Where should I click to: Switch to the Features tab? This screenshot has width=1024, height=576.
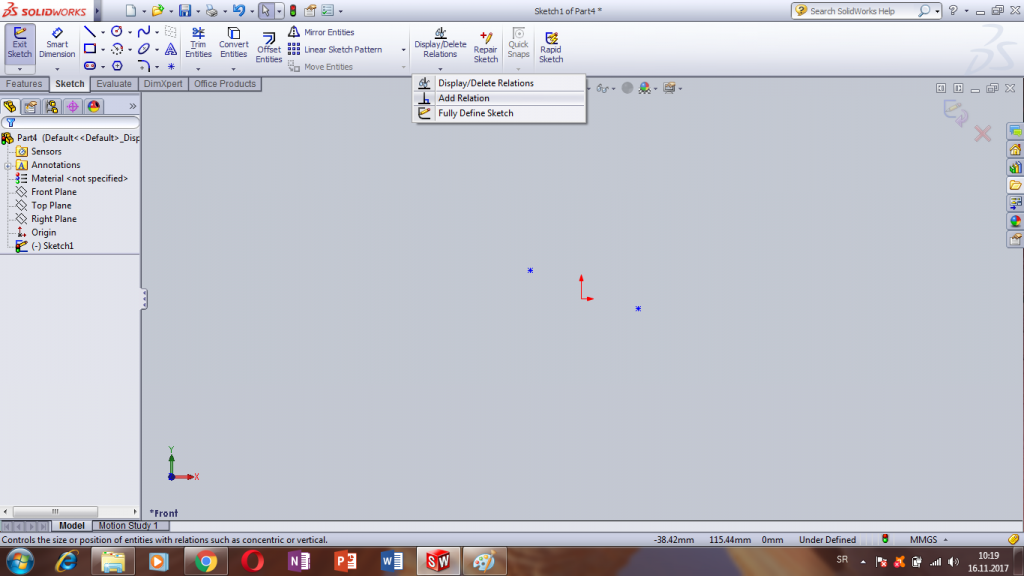click(x=24, y=84)
